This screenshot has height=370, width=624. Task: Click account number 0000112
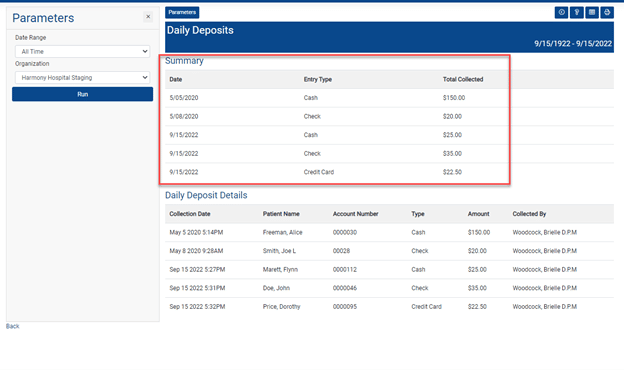click(345, 270)
